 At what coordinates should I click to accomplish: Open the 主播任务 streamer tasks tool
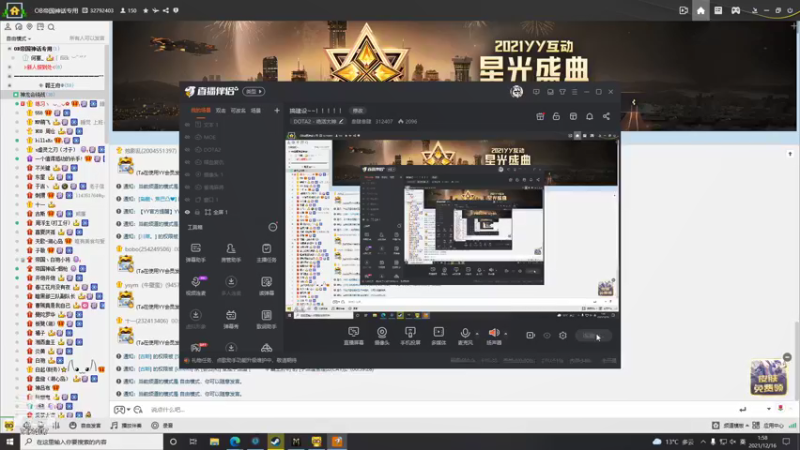pos(266,253)
